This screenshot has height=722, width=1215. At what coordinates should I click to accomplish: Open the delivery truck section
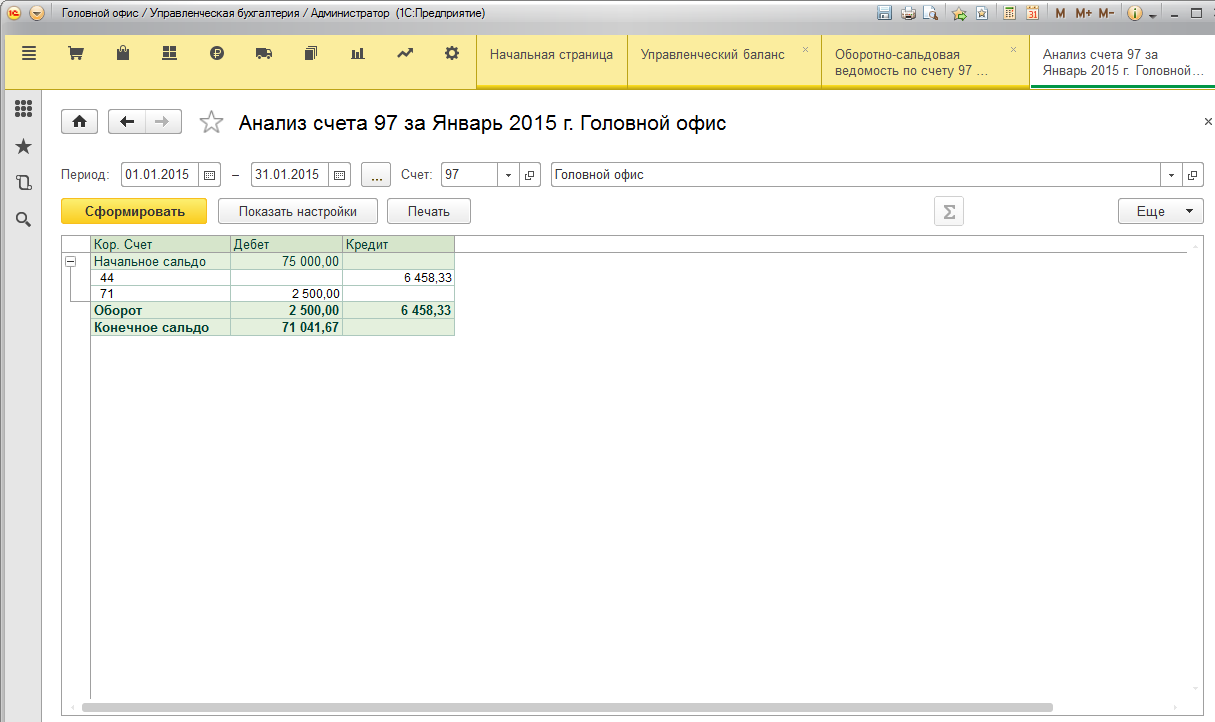click(x=264, y=54)
